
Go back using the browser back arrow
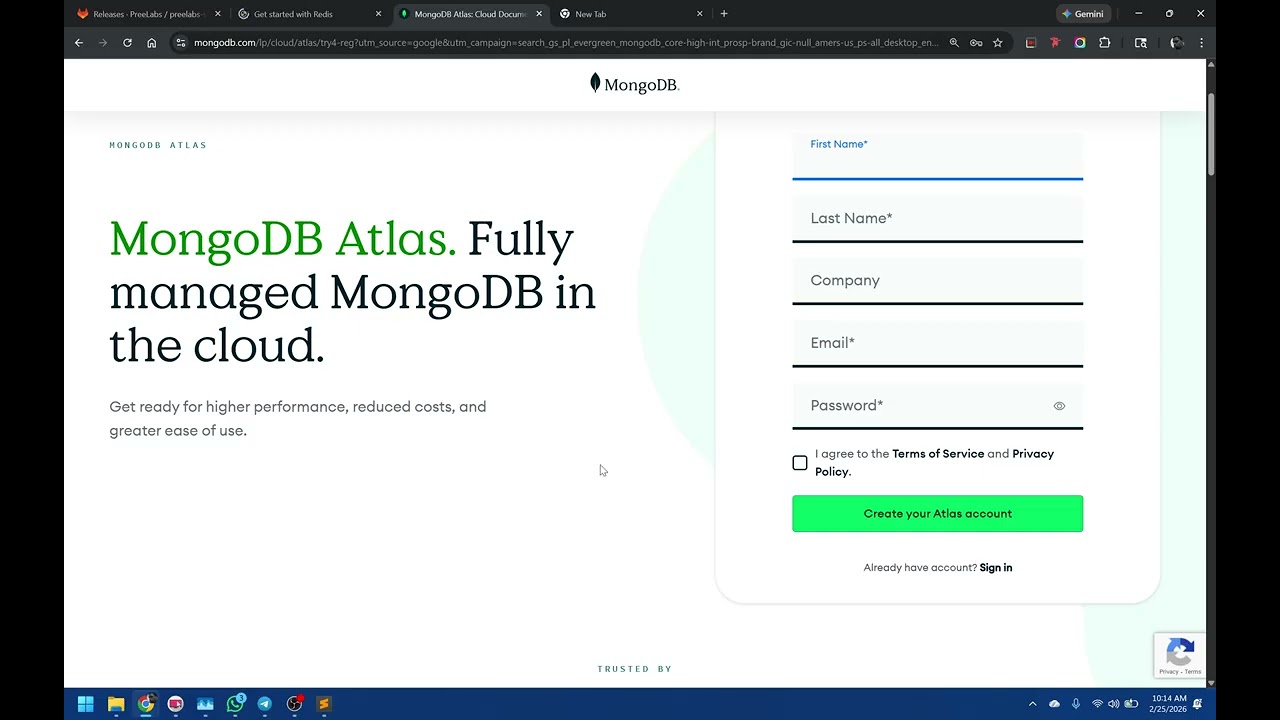[x=79, y=43]
